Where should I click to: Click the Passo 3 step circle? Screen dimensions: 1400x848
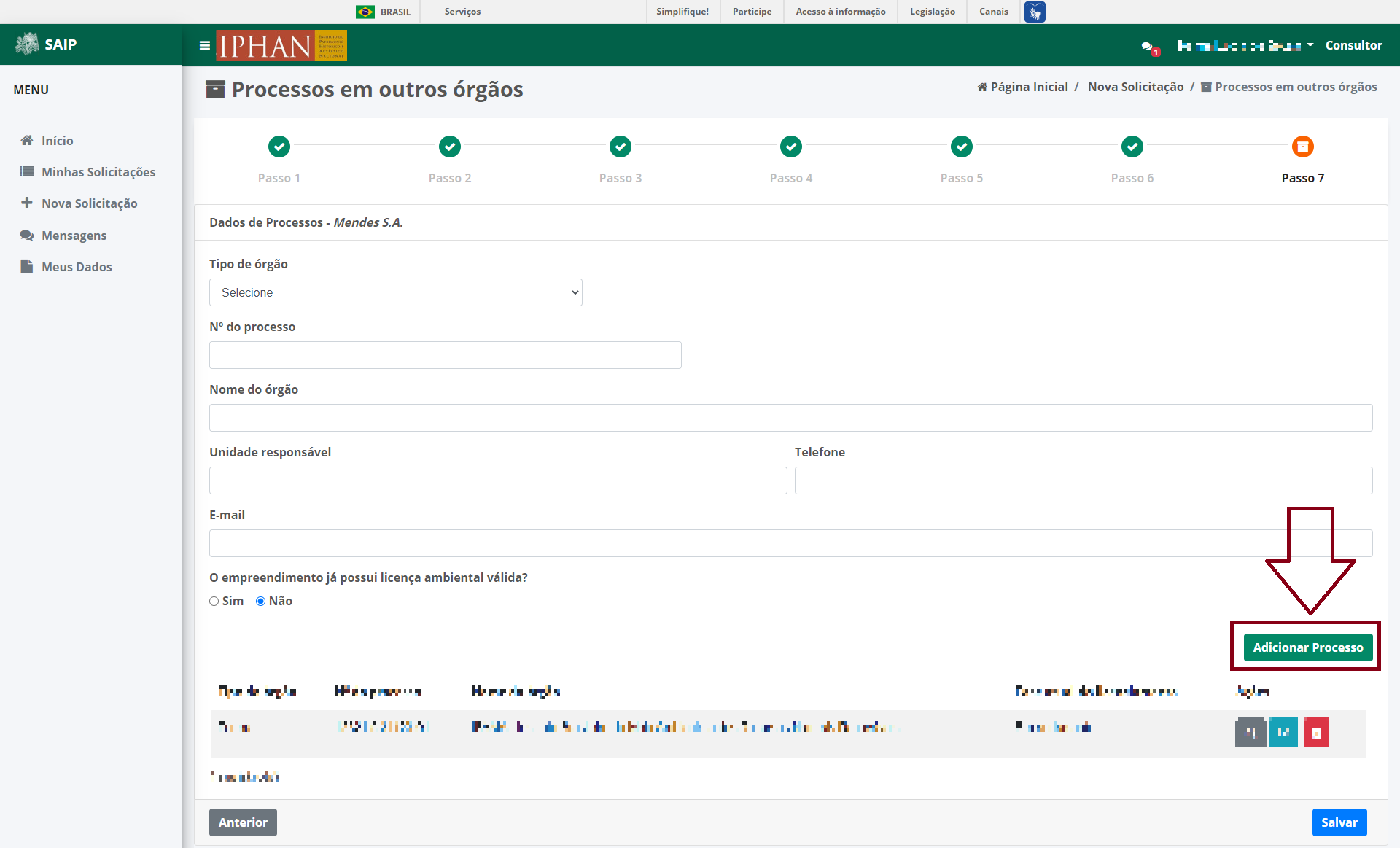tap(621, 147)
